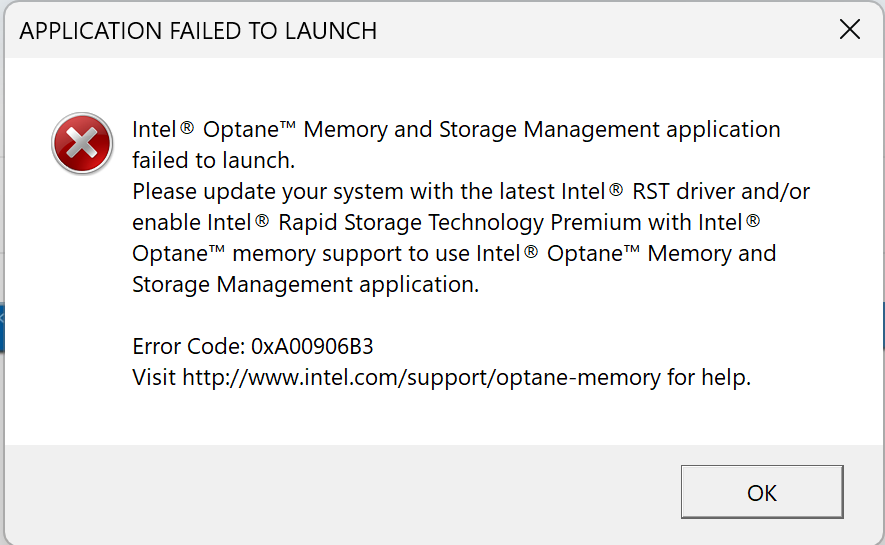Viewport: 885px width, 545px height.
Task: Click the empty title bar area beside title
Action: (x=600, y=30)
